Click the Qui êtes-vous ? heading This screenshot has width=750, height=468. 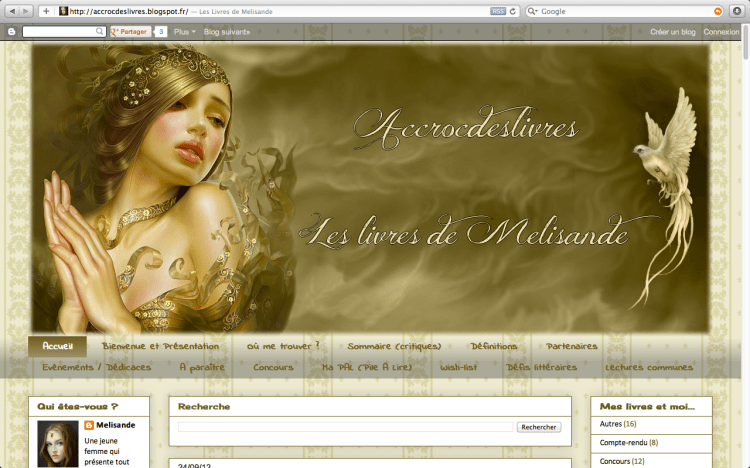77,406
